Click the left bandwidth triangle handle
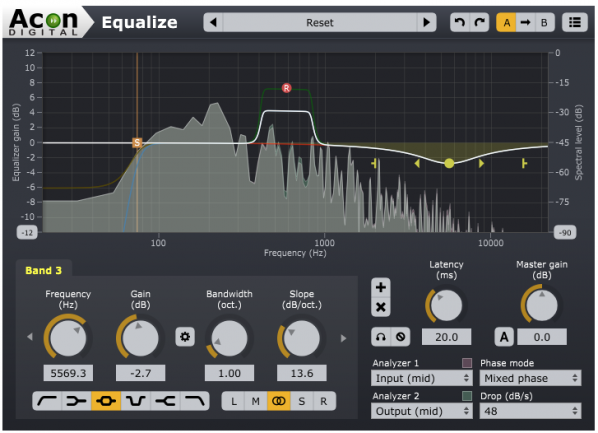Screen dimensions: 598x433 pos(417,164)
